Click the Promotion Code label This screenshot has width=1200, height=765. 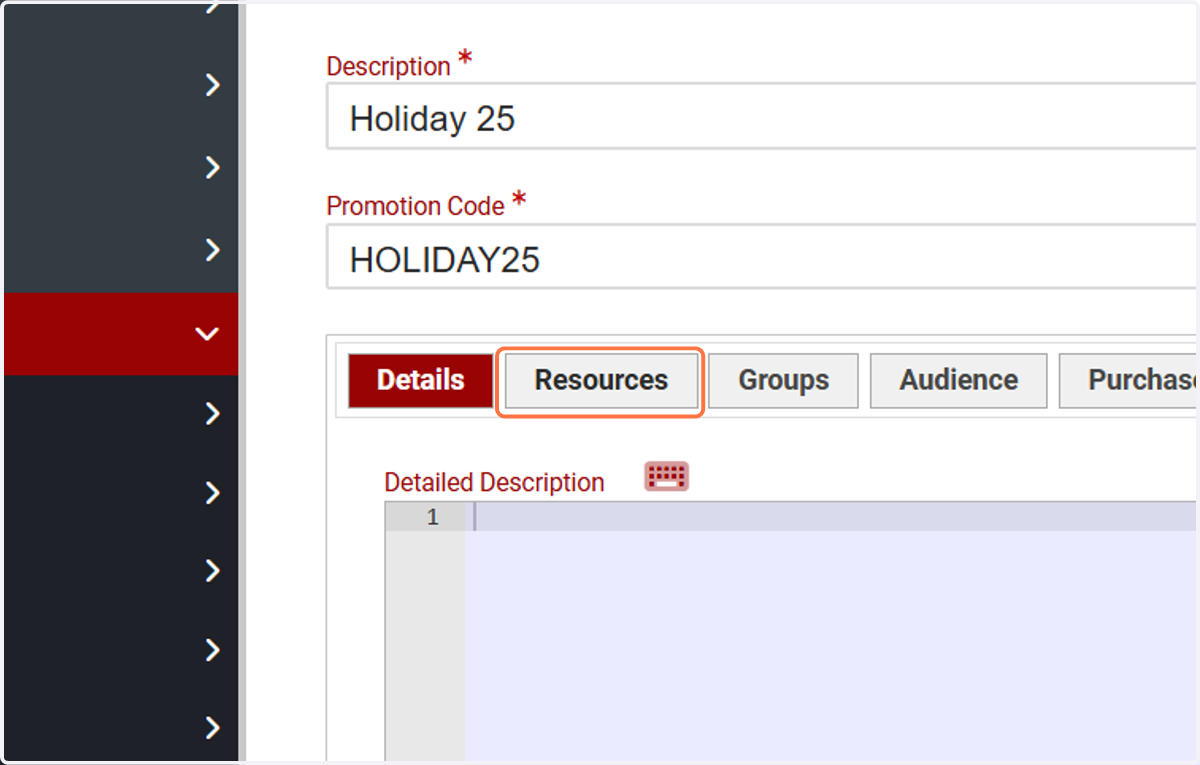(416, 206)
